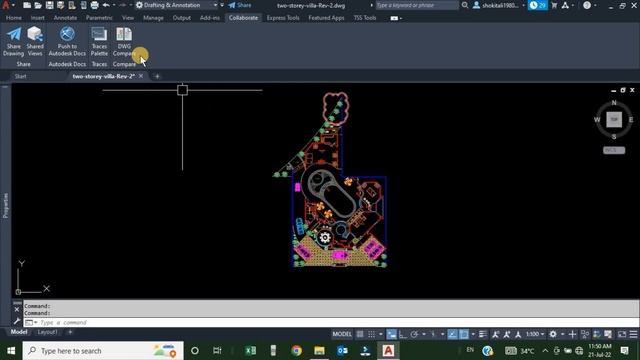Viewport: 640px width, 360px height.
Task: Click the keyword search box
Action: tap(417, 5)
